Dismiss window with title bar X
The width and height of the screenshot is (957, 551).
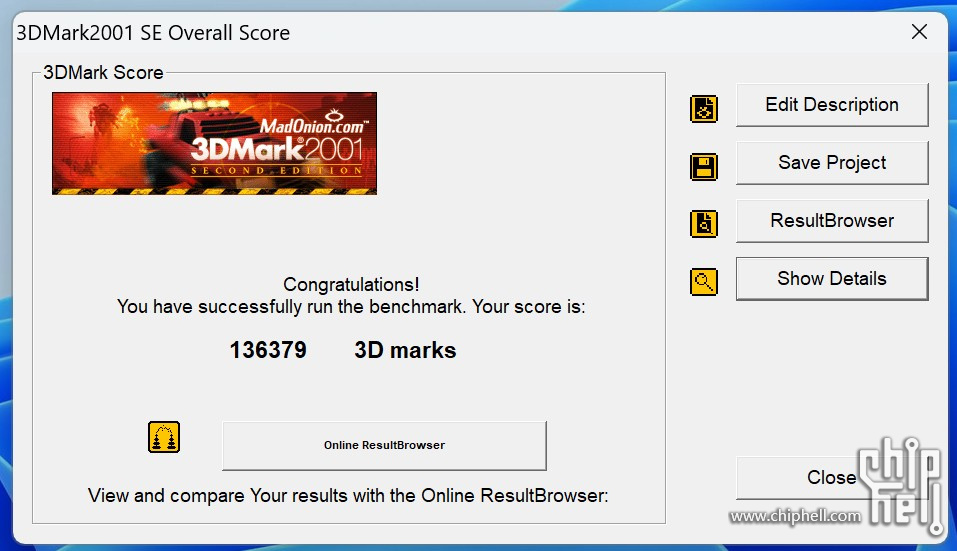point(919,32)
